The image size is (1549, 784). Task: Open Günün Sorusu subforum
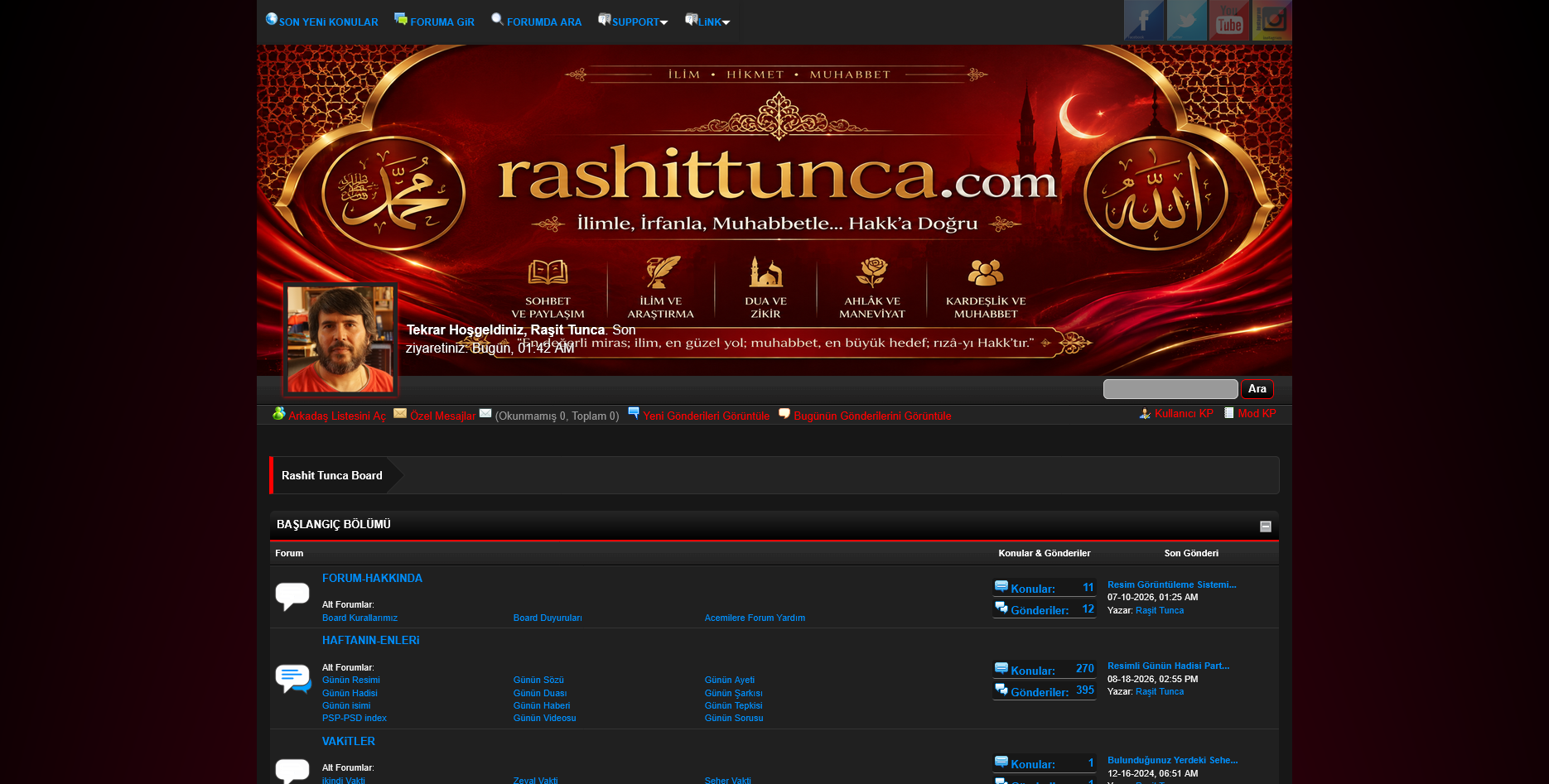coord(734,719)
